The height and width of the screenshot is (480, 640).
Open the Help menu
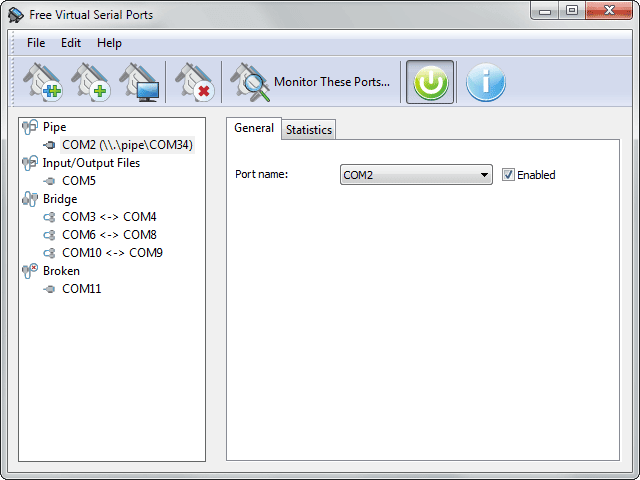click(109, 43)
